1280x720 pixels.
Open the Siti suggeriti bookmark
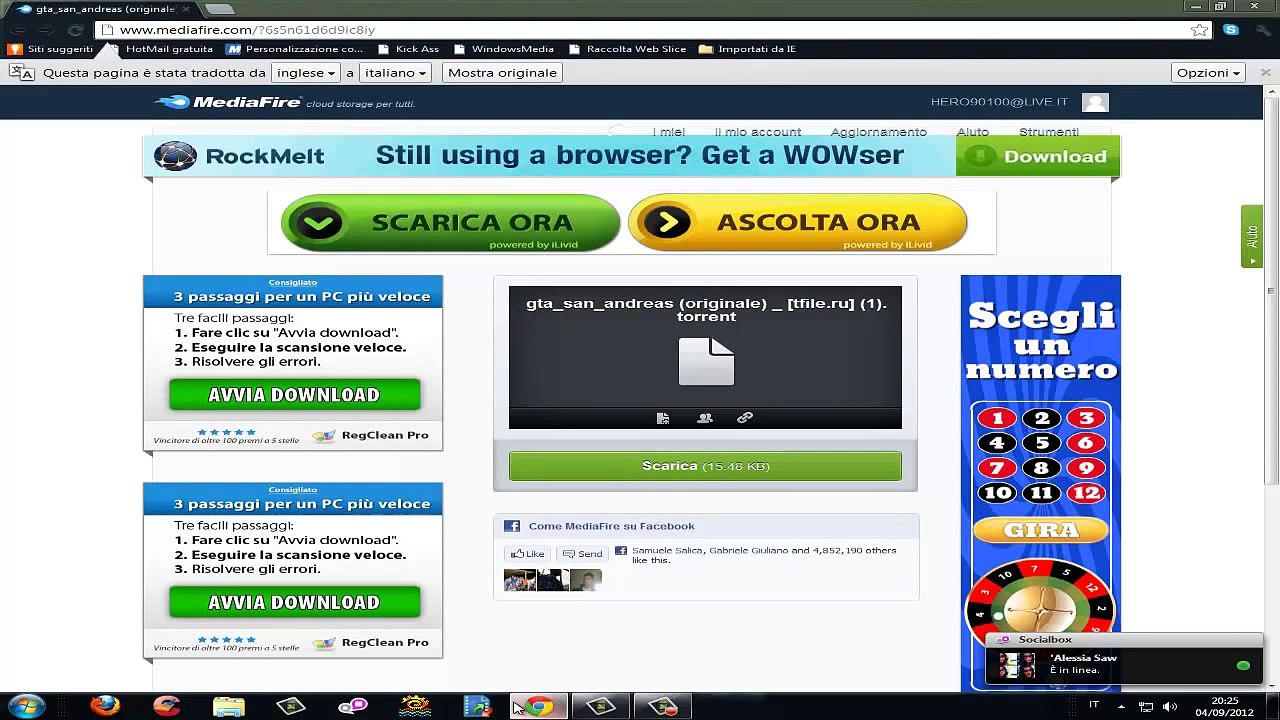(x=51, y=49)
